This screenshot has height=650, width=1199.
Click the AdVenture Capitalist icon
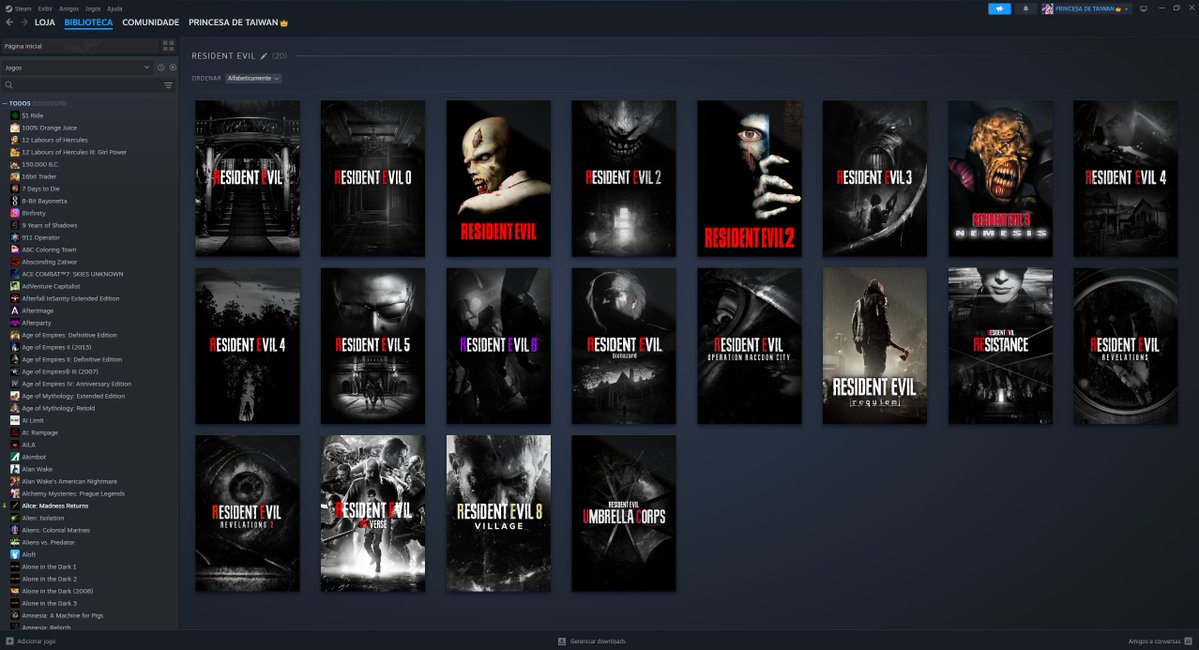point(15,286)
